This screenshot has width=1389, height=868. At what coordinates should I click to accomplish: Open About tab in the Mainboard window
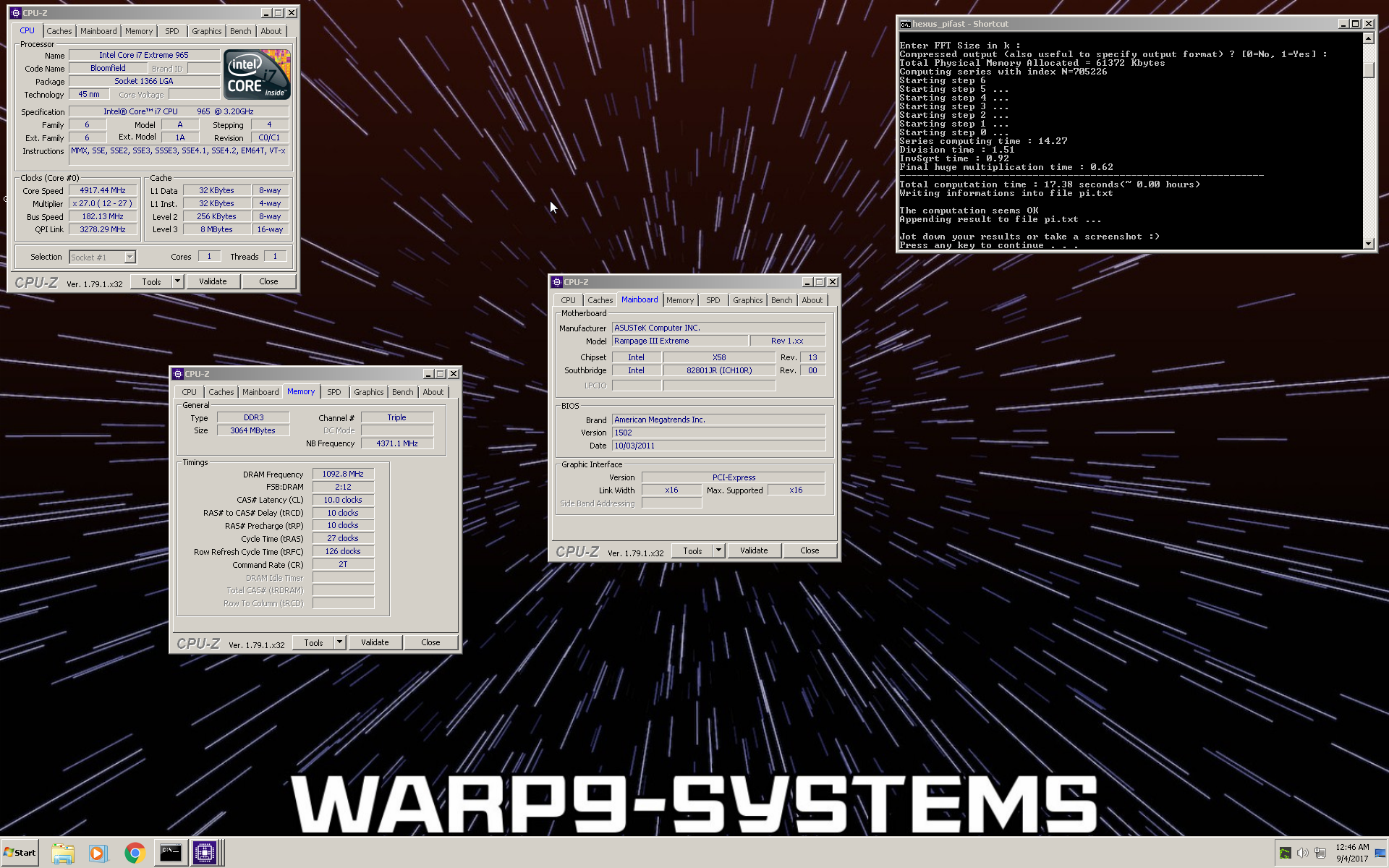click(x=812, y=300)
